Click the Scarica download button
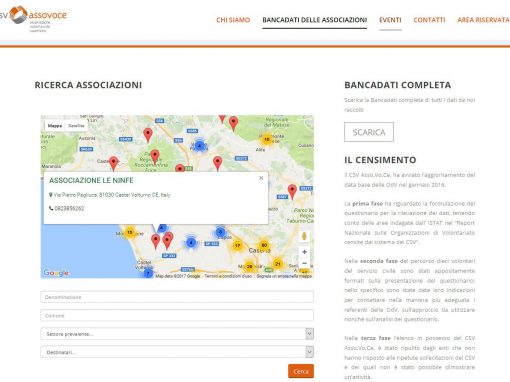Screen dimensions: 510x382 point(369,132)
